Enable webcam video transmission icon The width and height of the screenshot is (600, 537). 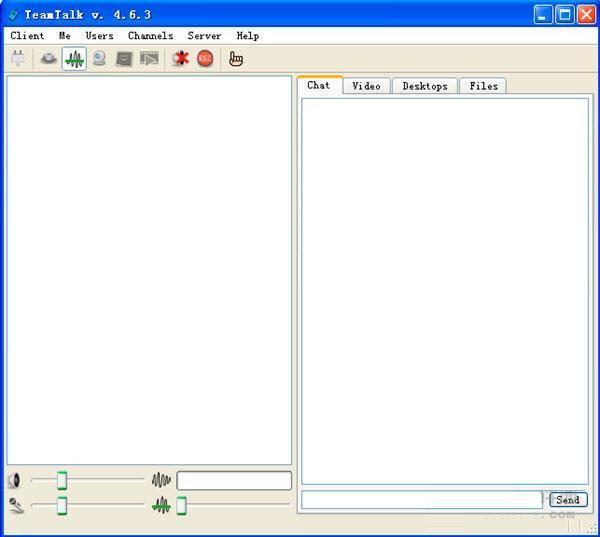pyautogui.click(x=99, y=59)
